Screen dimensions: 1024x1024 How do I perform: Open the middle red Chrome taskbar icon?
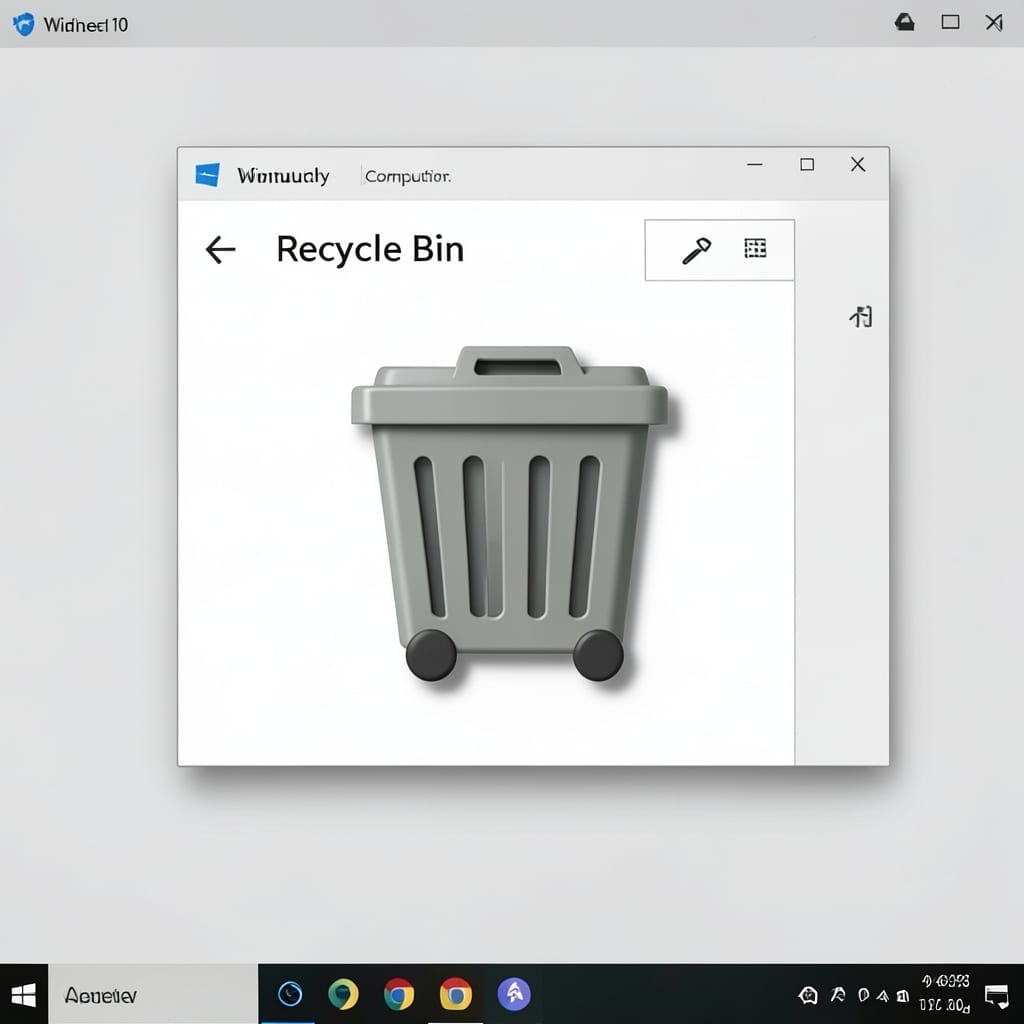click(x=398, y=995)
